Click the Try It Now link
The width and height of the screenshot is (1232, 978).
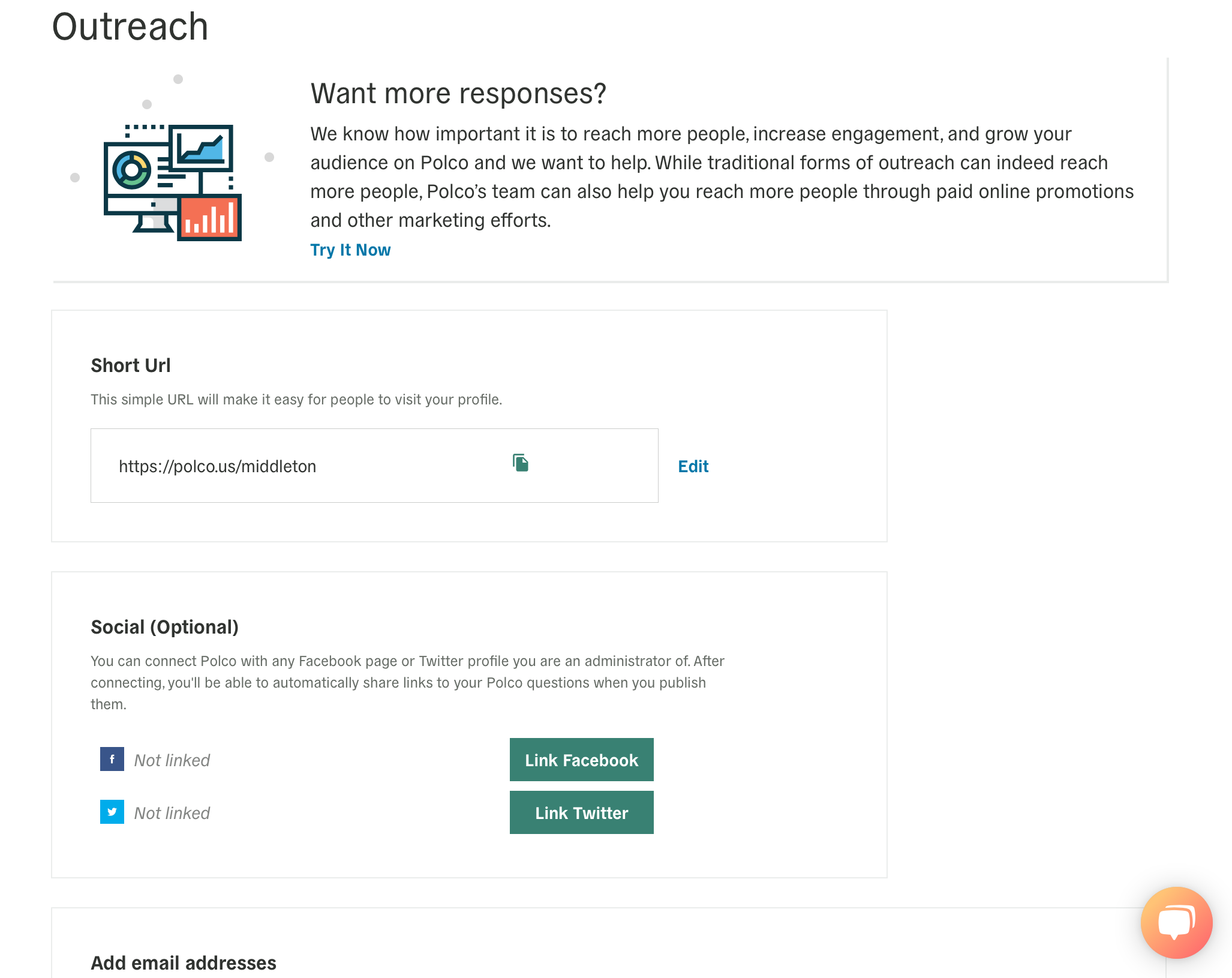pyautogui.click(x=350, y=250)
